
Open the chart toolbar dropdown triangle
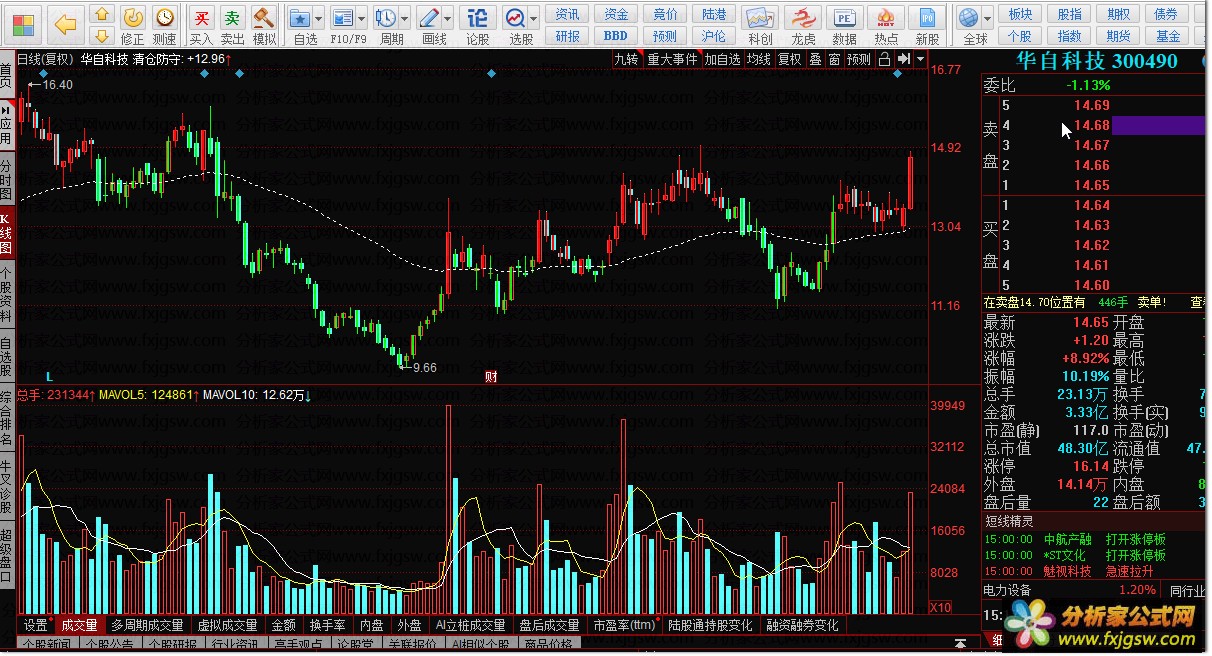tap(919, 59)
